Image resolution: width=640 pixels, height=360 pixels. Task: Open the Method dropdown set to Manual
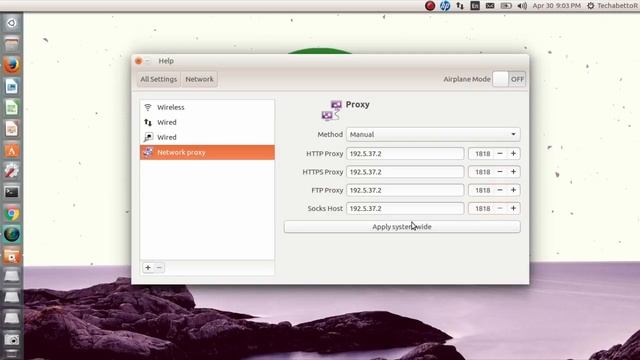tap(433, 134)
